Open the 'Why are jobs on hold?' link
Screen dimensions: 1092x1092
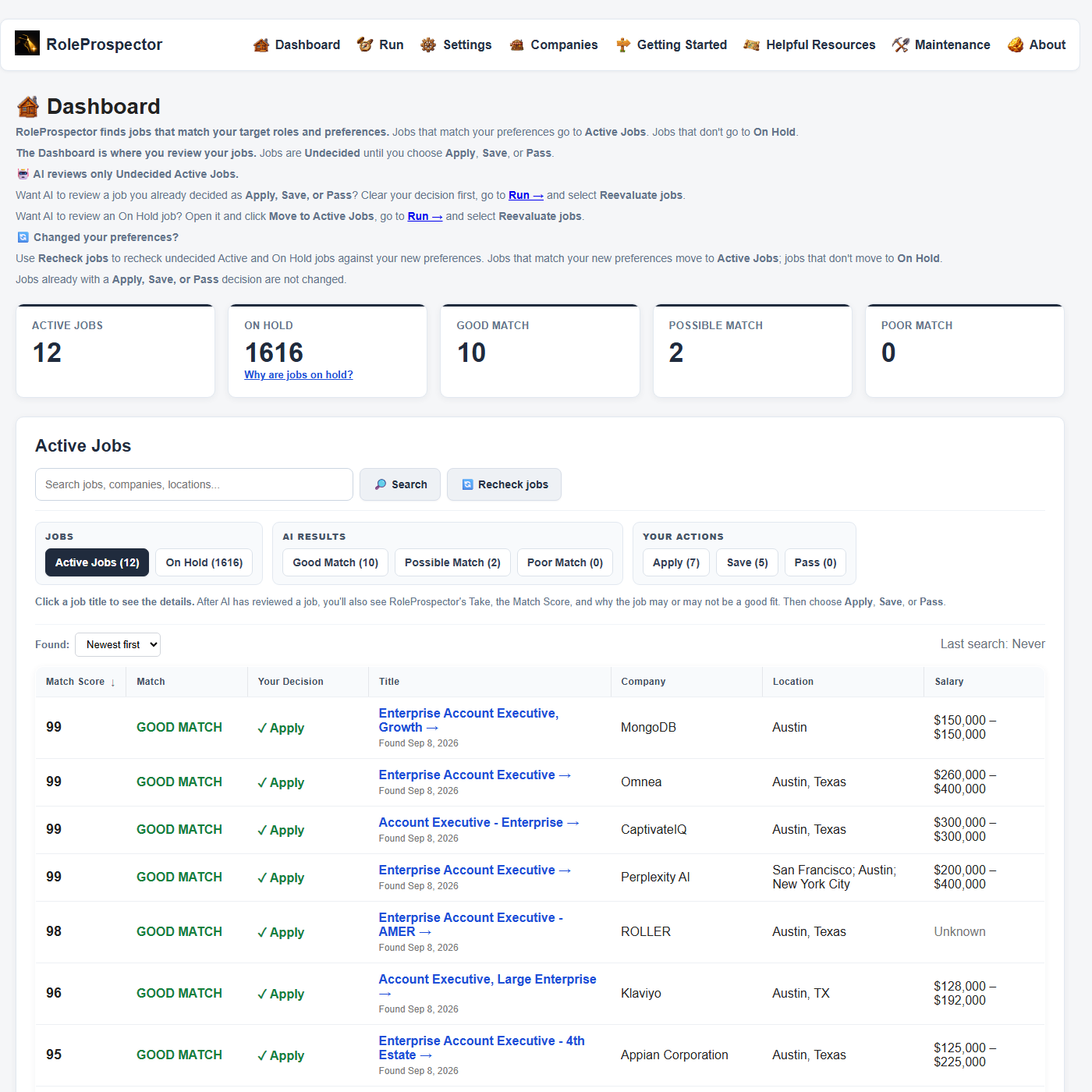point(299,375)
